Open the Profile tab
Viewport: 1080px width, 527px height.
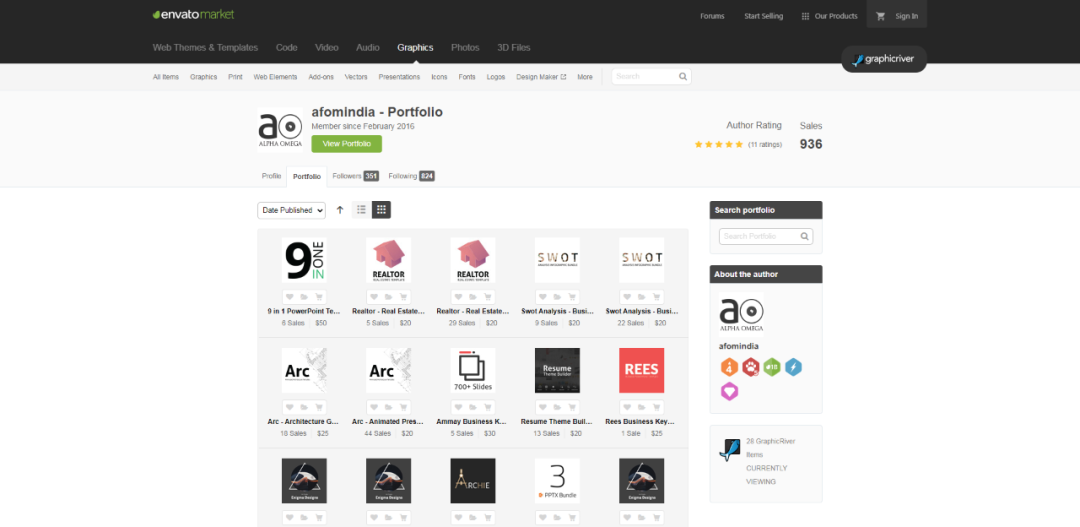tap(271, 176)
